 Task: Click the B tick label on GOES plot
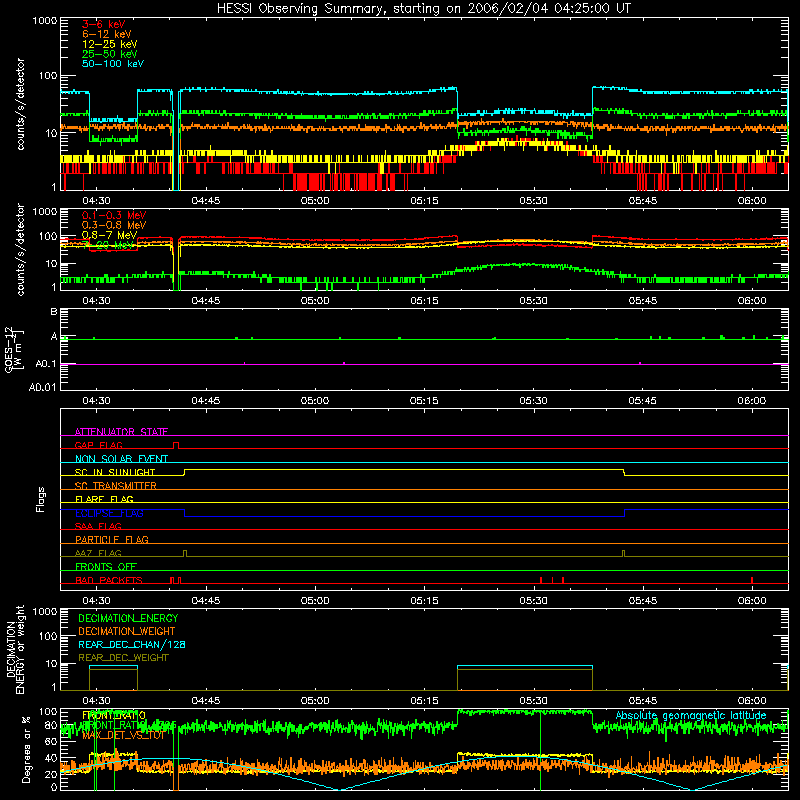(54, 311)
